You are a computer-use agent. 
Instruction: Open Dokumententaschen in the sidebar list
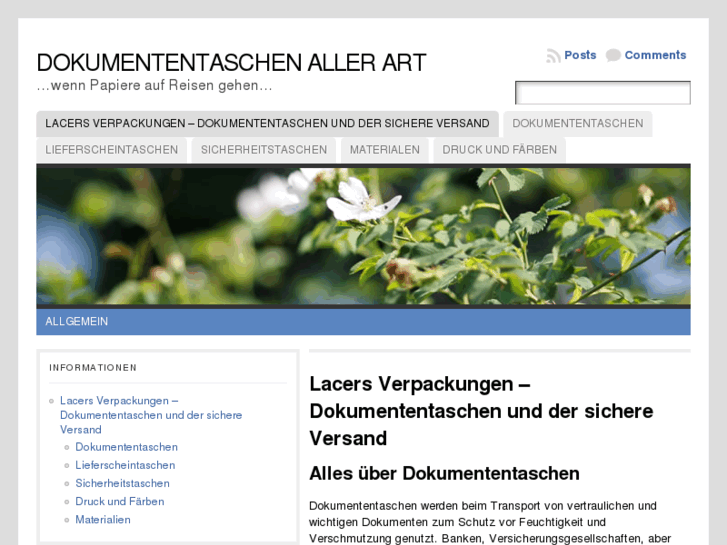click(x=126, y=447)
